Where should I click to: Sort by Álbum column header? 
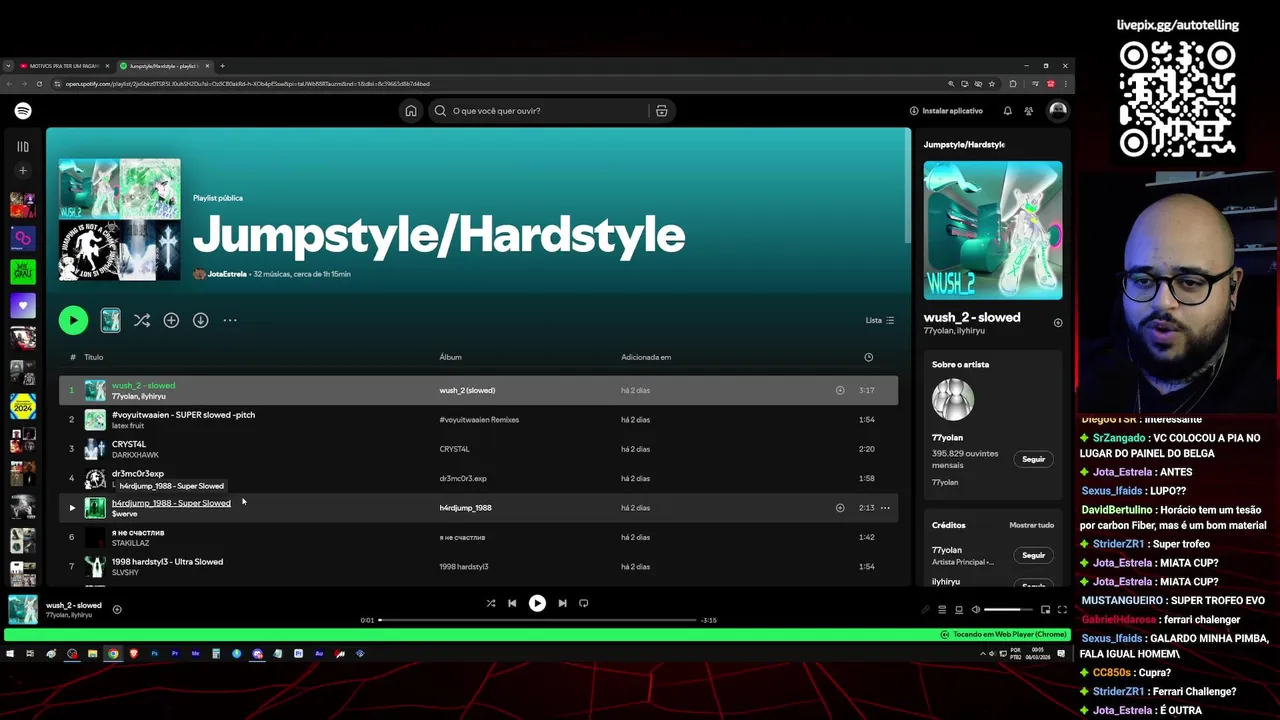(x=450, y=357)
